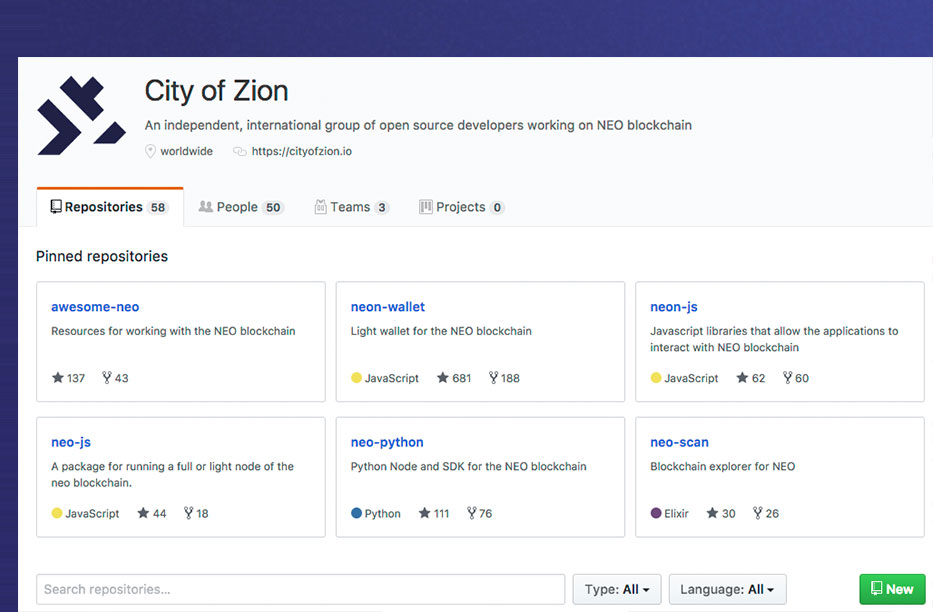Click the star icon on awesome-neo card

[x=58, y=377]
